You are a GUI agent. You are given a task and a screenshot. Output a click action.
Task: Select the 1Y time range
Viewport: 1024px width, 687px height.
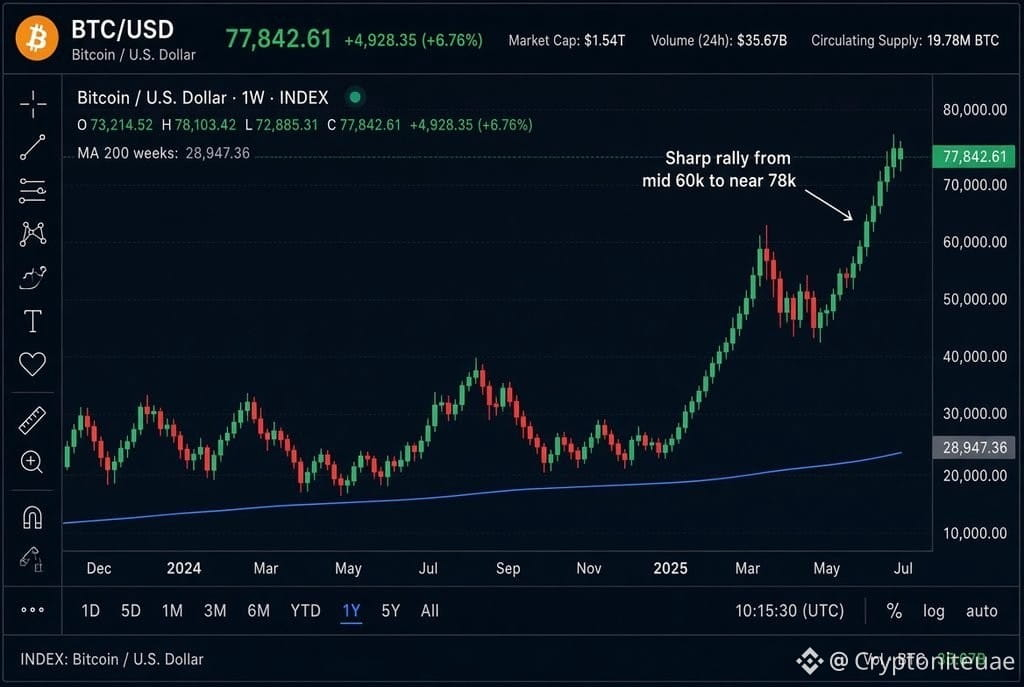point(351,611)
